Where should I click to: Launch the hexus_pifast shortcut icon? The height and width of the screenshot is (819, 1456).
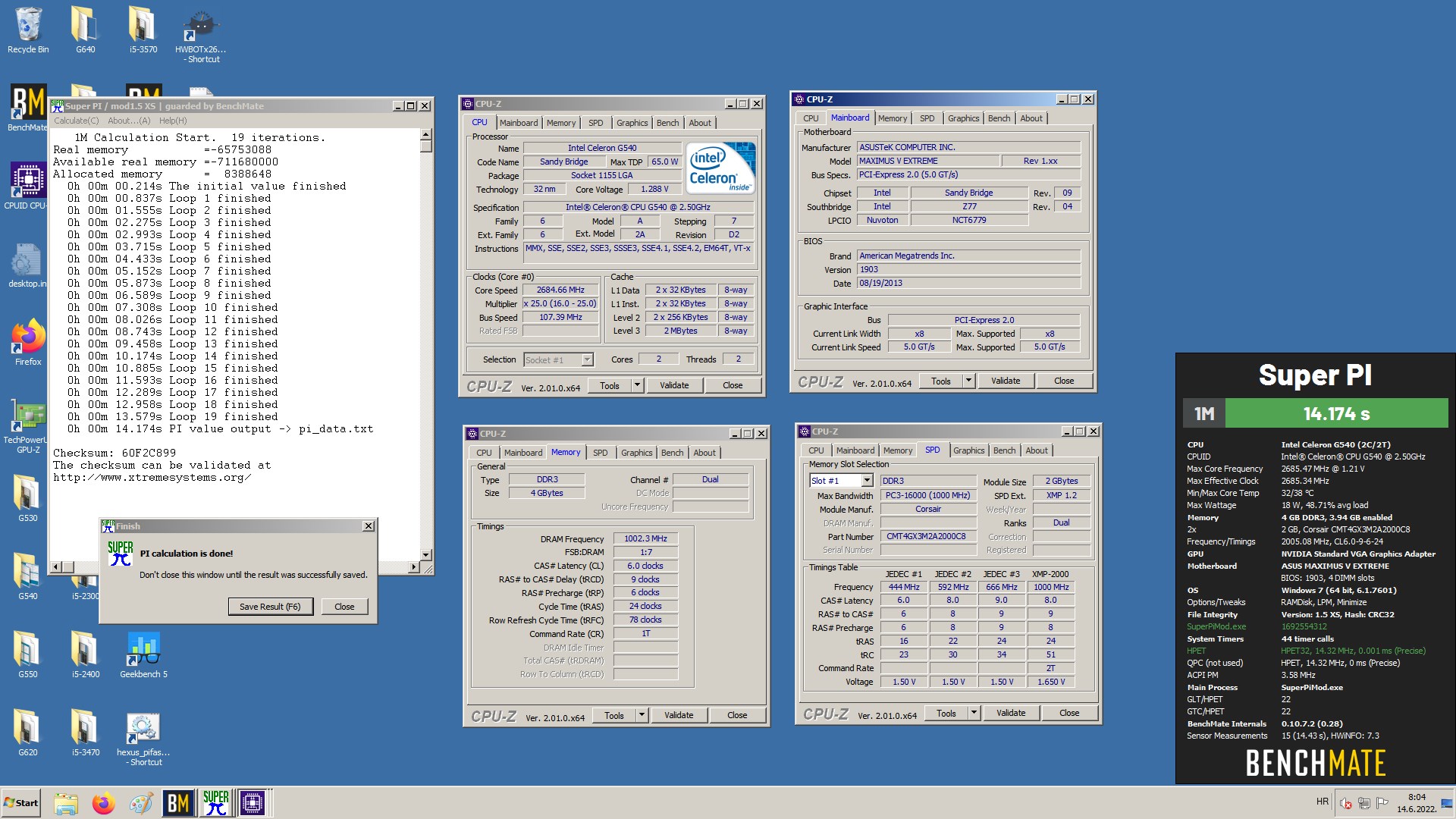[x=143, y=738]
